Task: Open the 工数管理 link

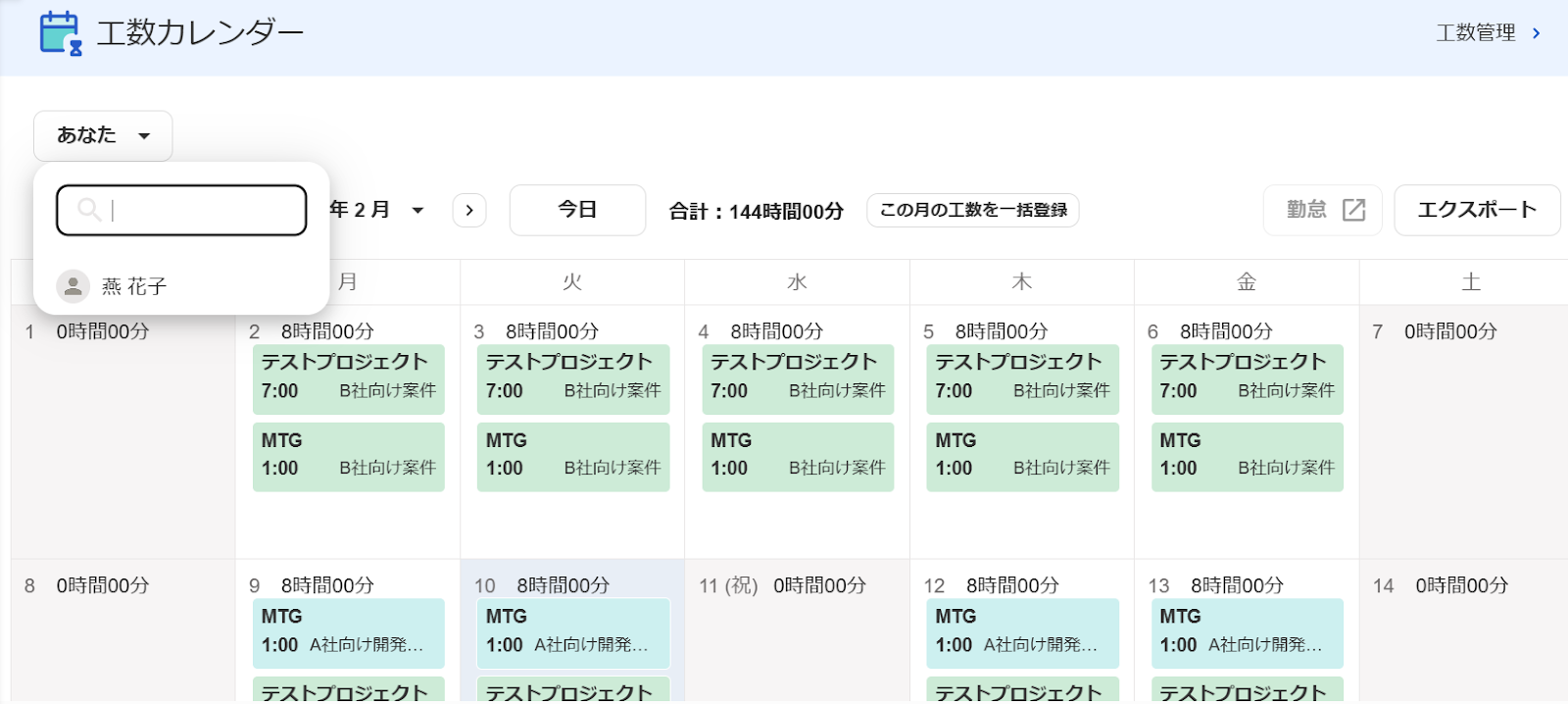Action: pos(1476,33)
